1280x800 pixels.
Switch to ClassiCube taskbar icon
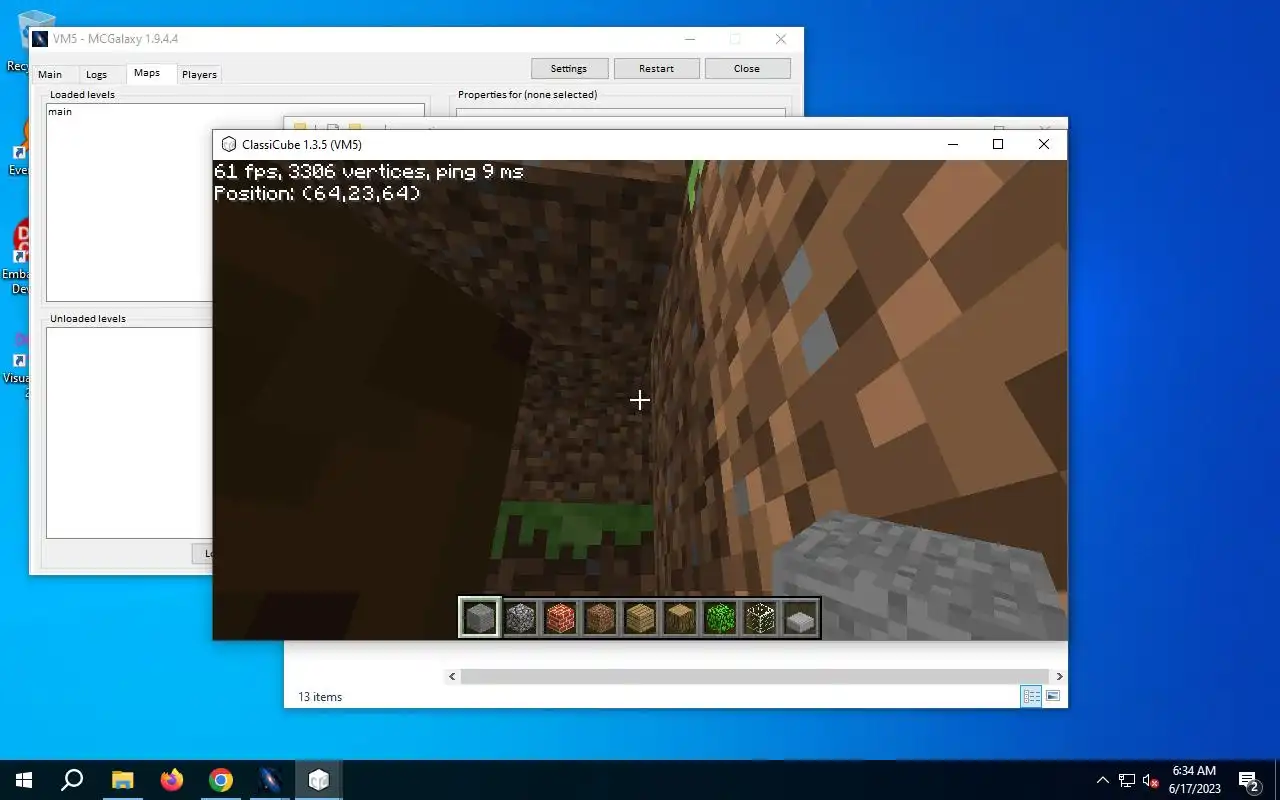(x=319, y=780)
